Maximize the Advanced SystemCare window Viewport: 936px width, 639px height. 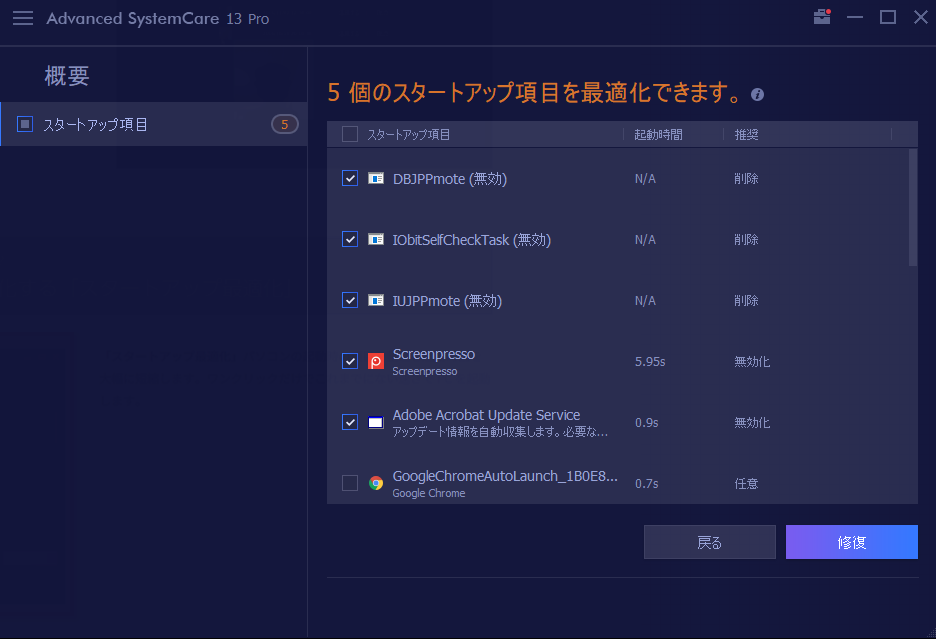(888, 17)
